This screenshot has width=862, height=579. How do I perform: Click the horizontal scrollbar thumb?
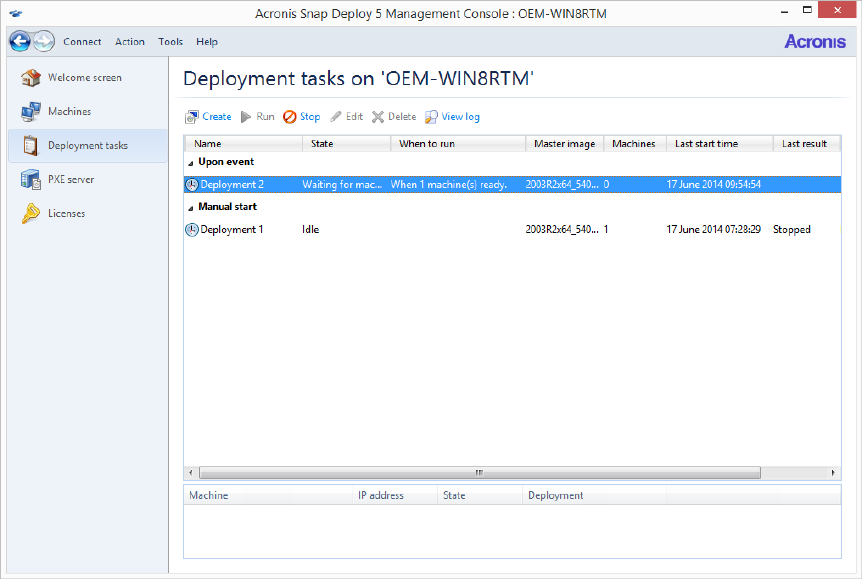click(480, 473)
